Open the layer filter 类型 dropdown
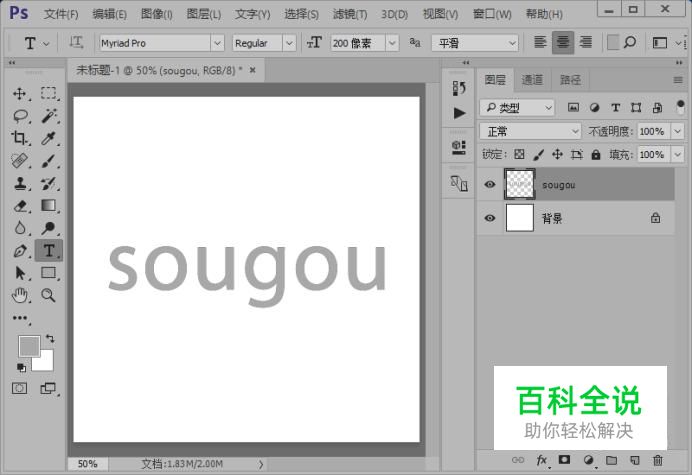 tap(517, 107)
